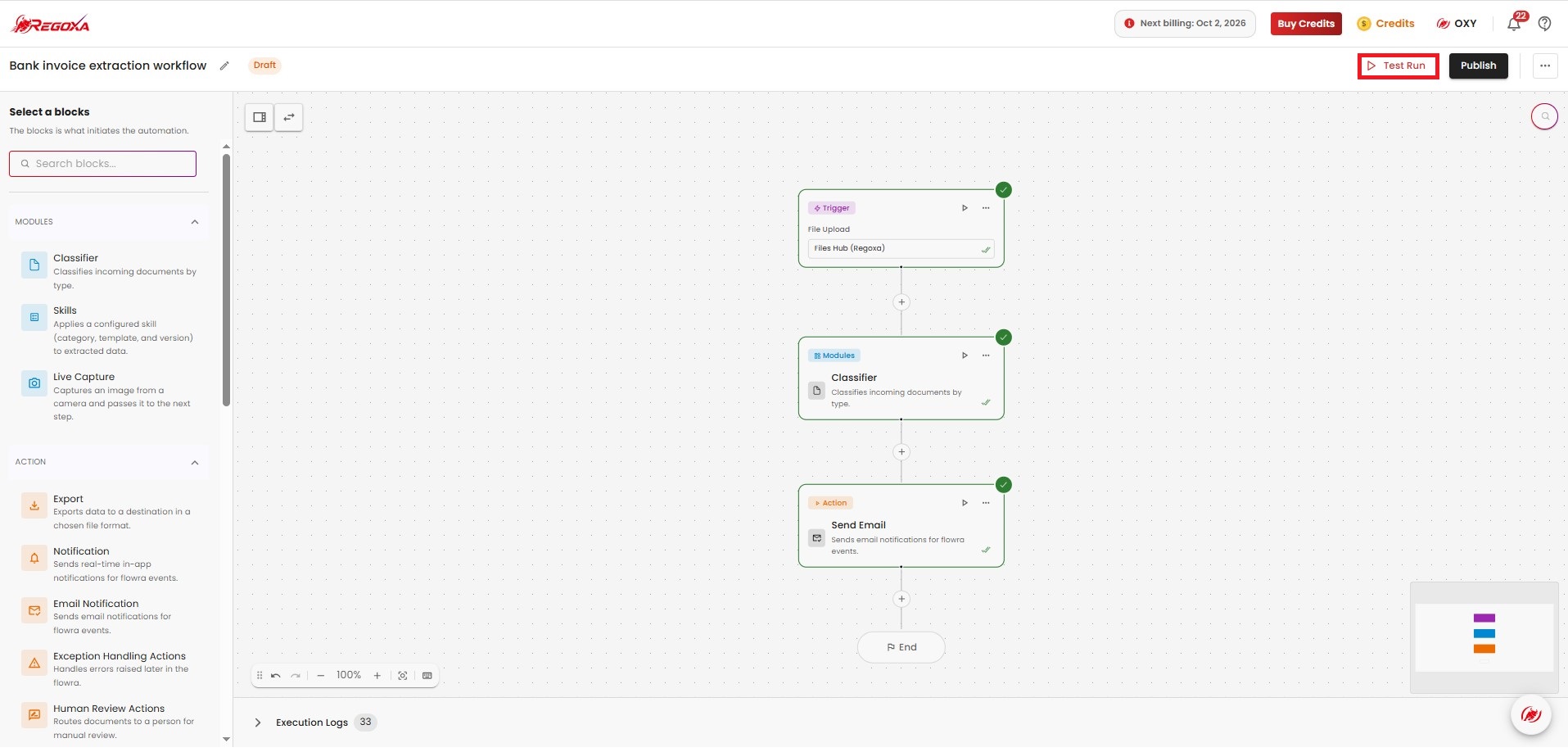Click the Trigger tag label
Image resolution: width=1568 pixels, height=752 pixels.
pos(832,208)
